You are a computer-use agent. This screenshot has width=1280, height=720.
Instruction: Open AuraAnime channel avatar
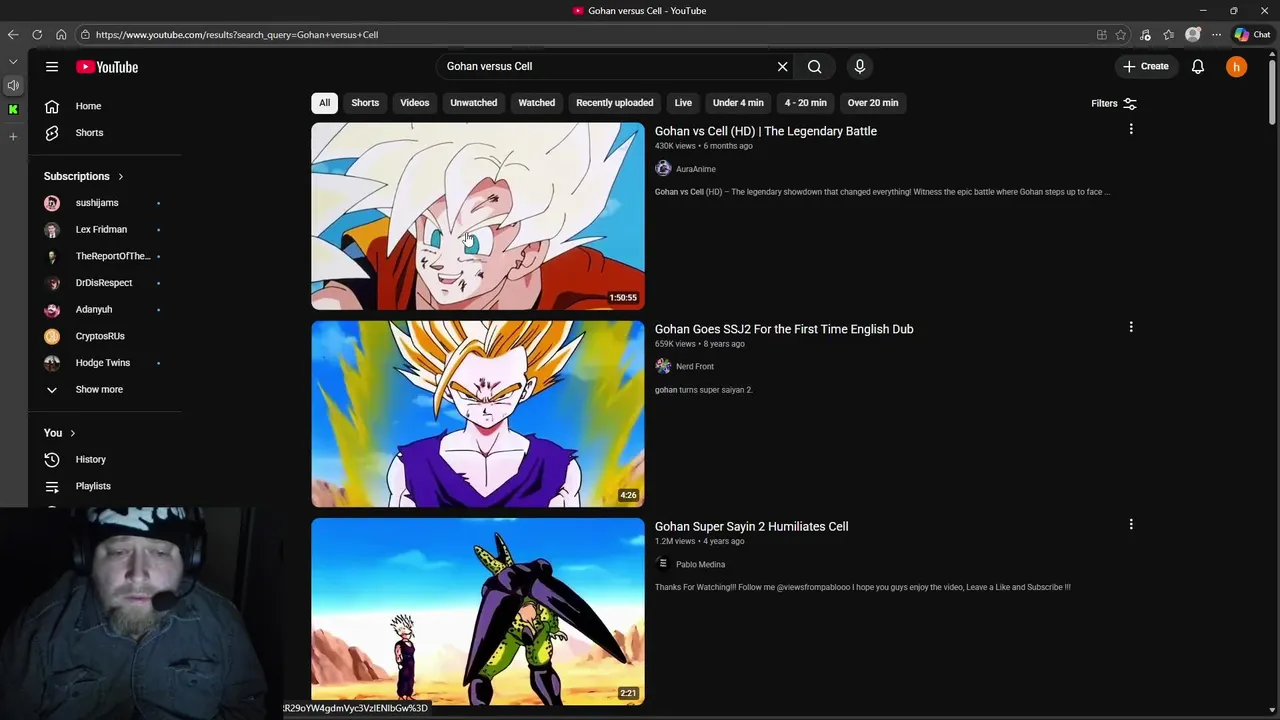click(663, 169)
